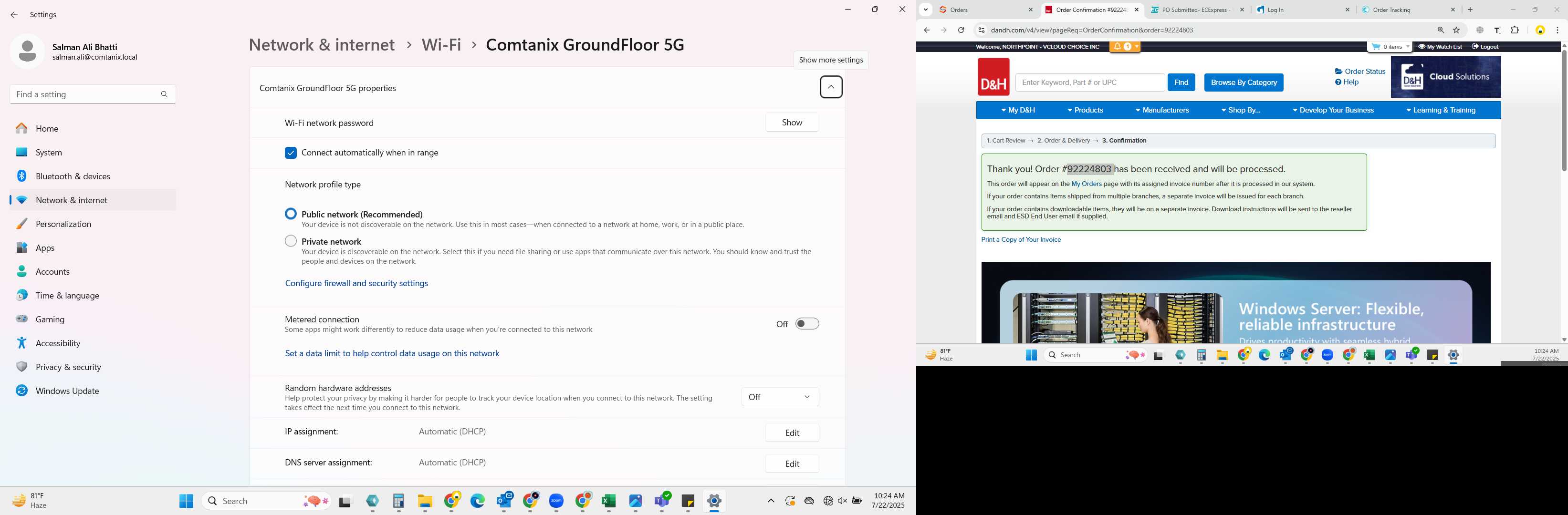Open My Watch List
Screen dimensions: 1568x515
click(1440, 47)
